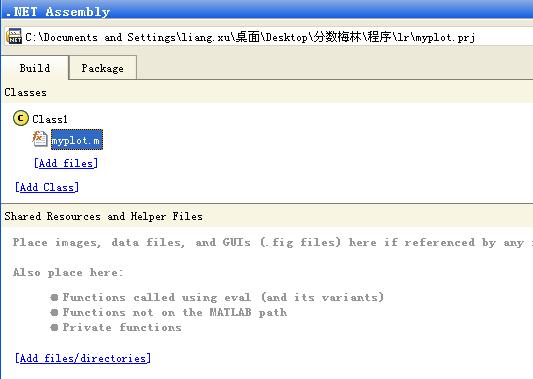
Task: Click hint text 'Functions called using eval'
Action: (x=223, y=297)
